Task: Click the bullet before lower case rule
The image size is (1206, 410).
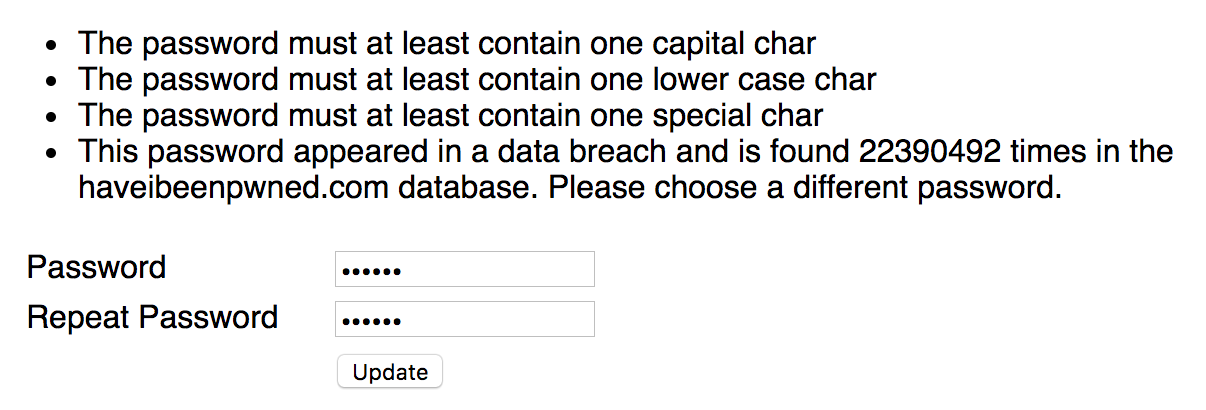Action: (x=52, y=81)
